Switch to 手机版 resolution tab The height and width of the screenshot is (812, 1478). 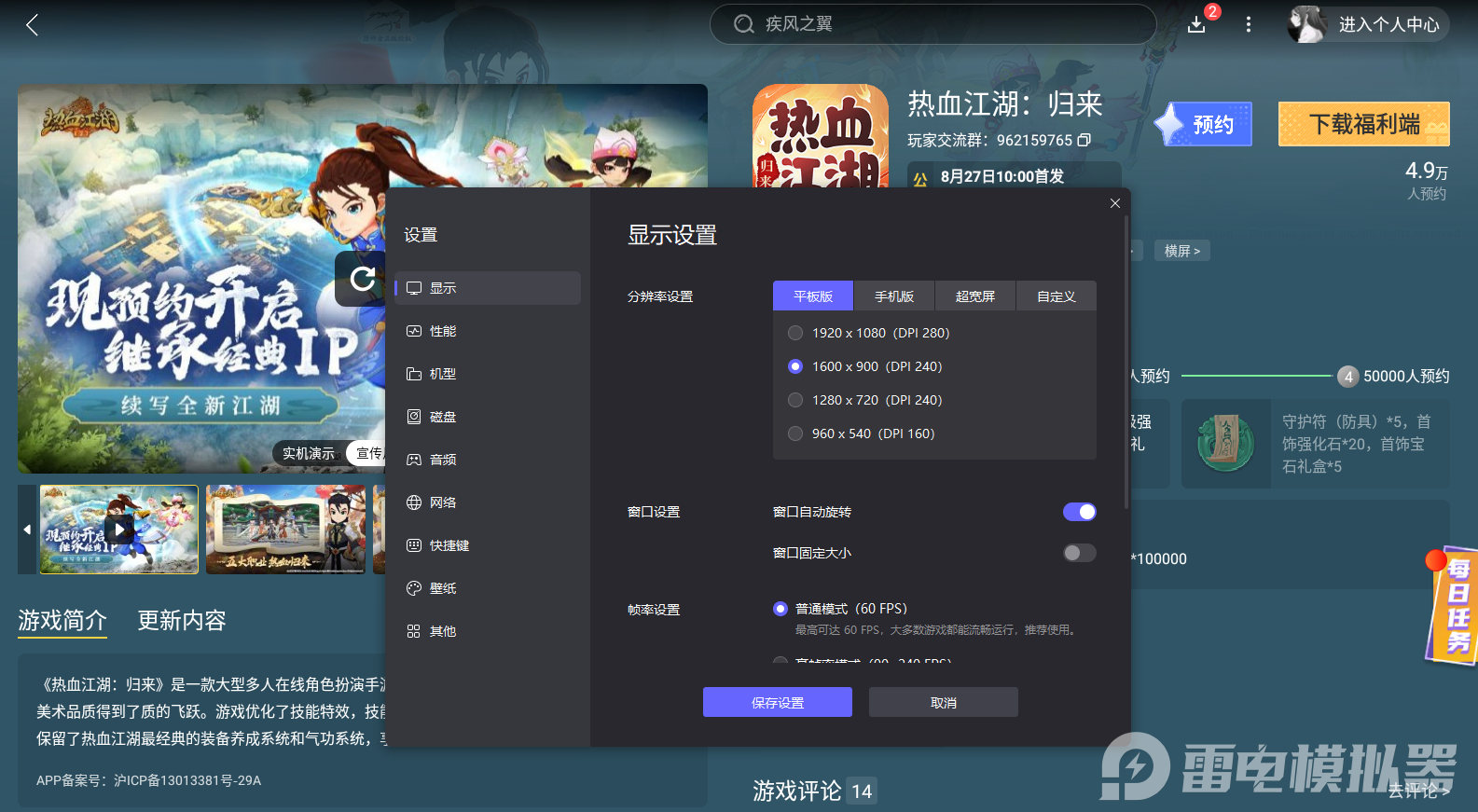click(x=894, y=296)
